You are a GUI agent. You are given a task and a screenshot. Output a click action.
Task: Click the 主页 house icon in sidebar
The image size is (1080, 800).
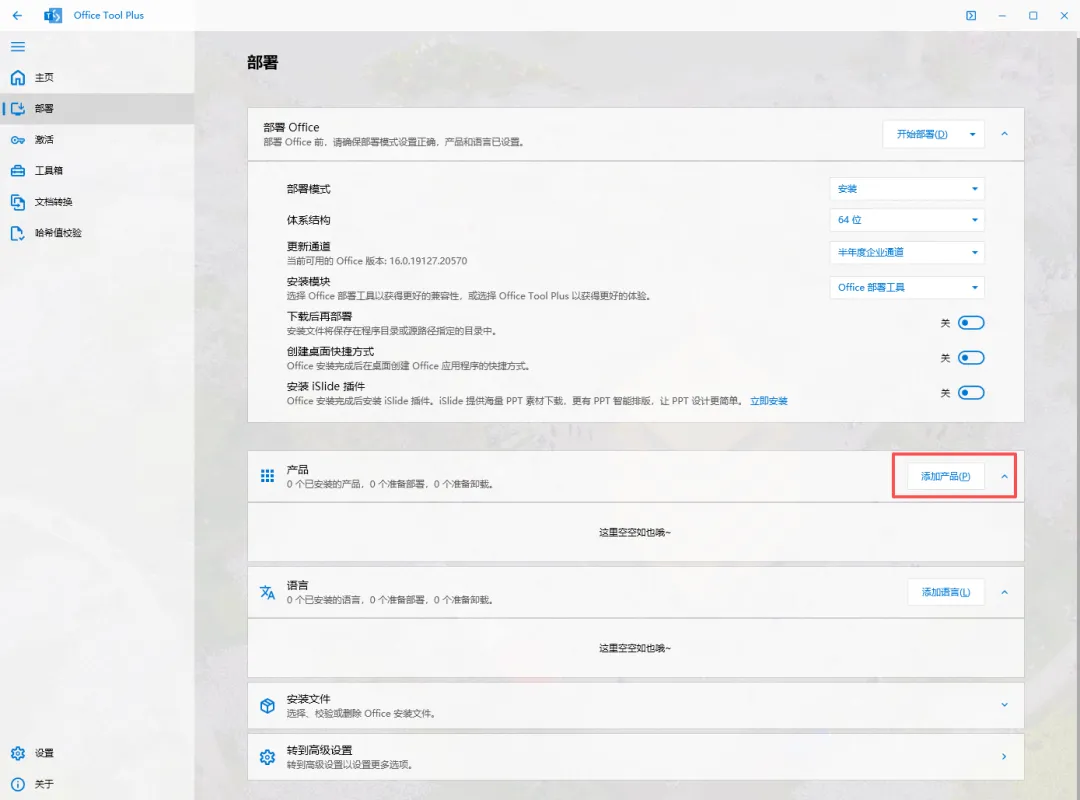(x=18, y=77)
